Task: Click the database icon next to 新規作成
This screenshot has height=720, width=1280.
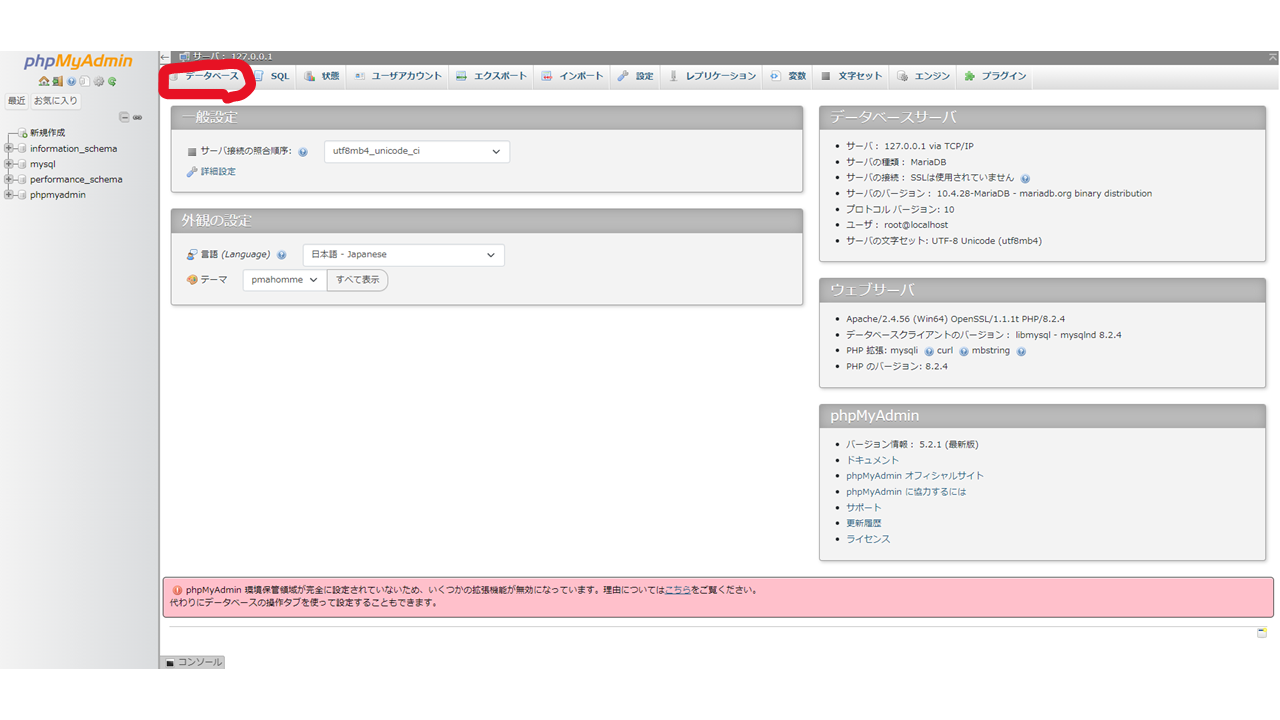Action: (x=23, y=133)
